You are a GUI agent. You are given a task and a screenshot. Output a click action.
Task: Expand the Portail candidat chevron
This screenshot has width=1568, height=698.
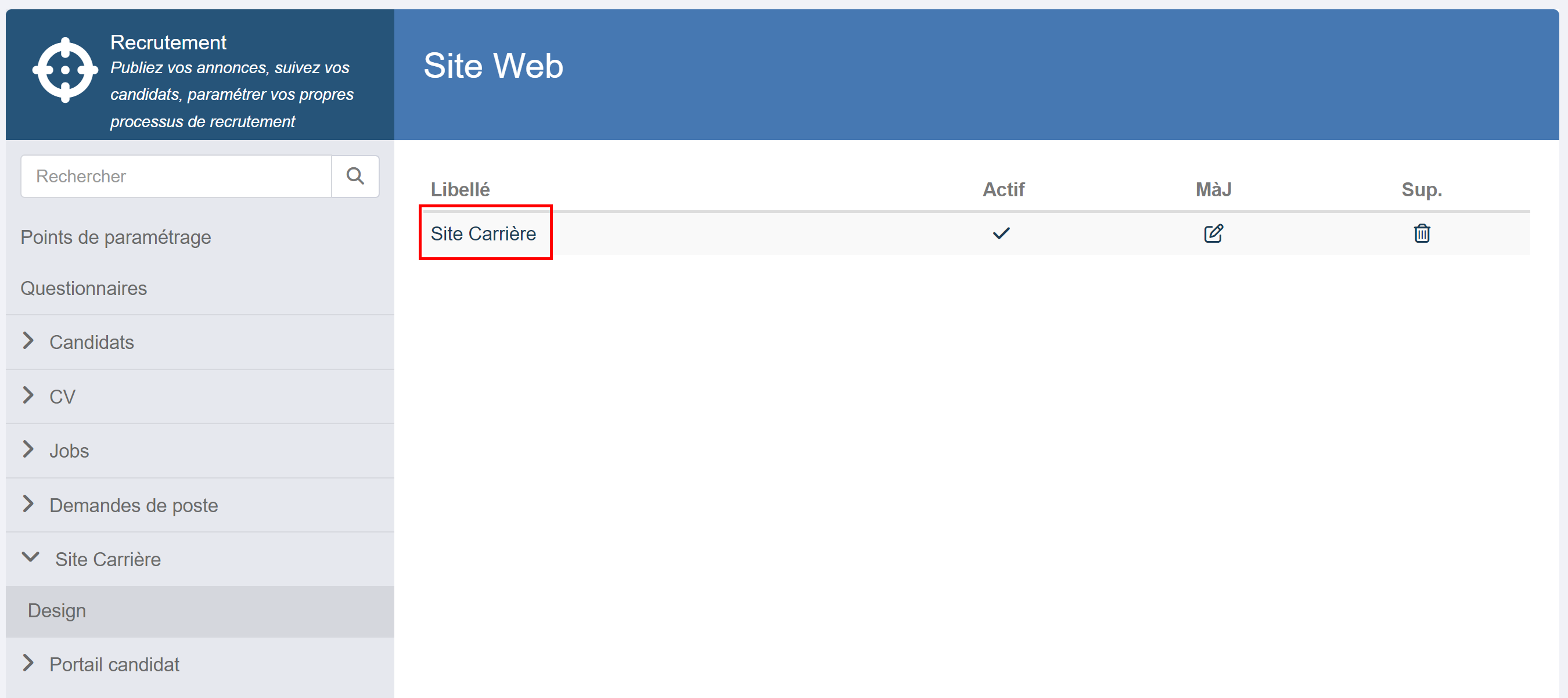tap(28, 663)
